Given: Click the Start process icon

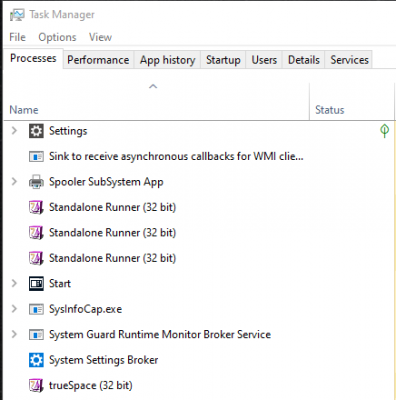Looking at the screenshot, I should [36, 284].
